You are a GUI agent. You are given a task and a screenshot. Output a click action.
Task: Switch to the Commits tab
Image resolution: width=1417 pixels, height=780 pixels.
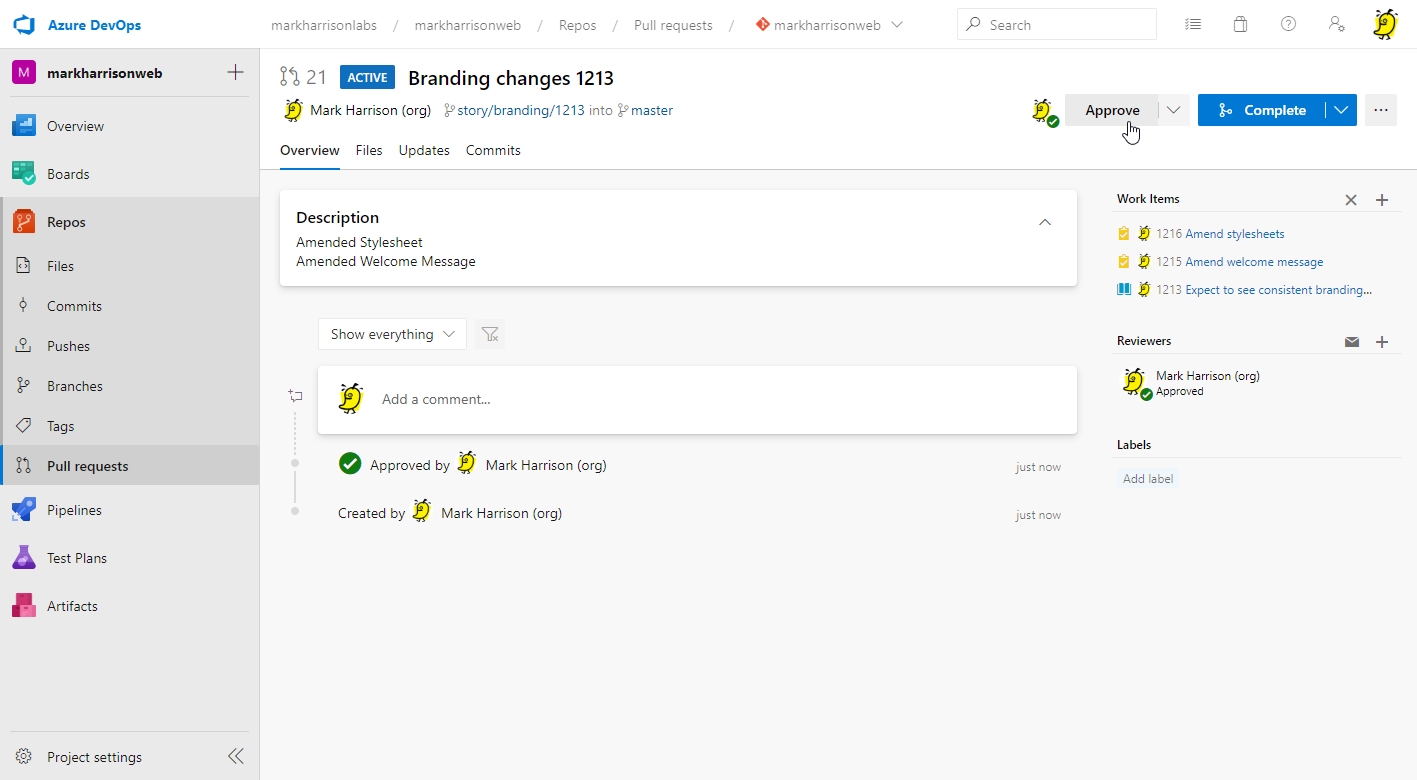coord(493,150)
